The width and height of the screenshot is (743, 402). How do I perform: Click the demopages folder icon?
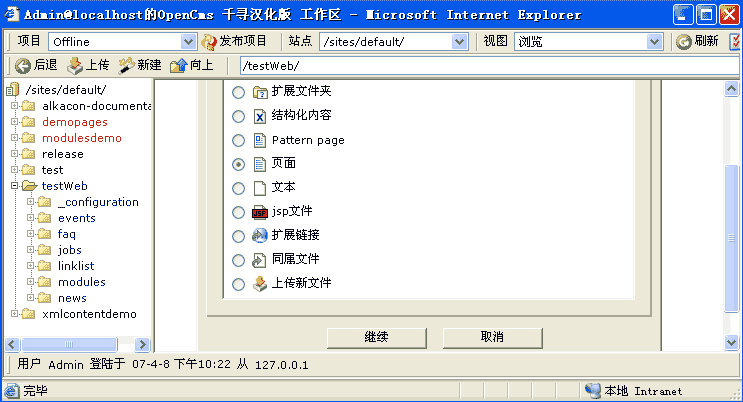pos(28,122)
